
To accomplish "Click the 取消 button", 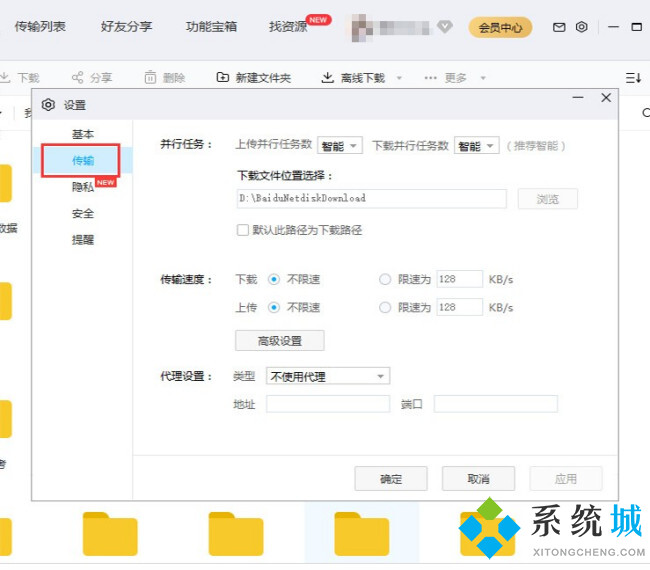I will pyautogui.click(x=478, y=479).
